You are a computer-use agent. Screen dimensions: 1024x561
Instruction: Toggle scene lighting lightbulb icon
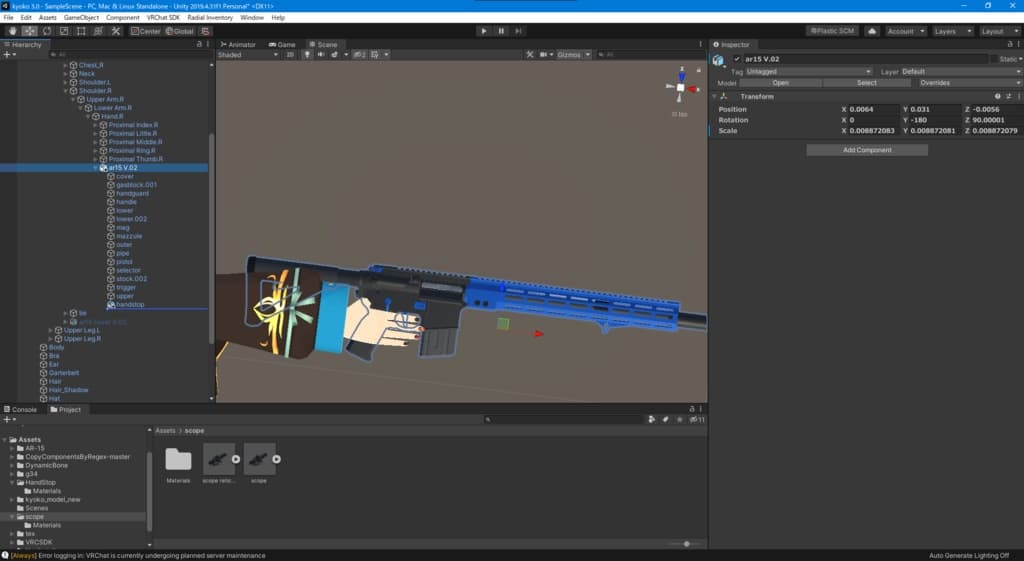[307, 55]
